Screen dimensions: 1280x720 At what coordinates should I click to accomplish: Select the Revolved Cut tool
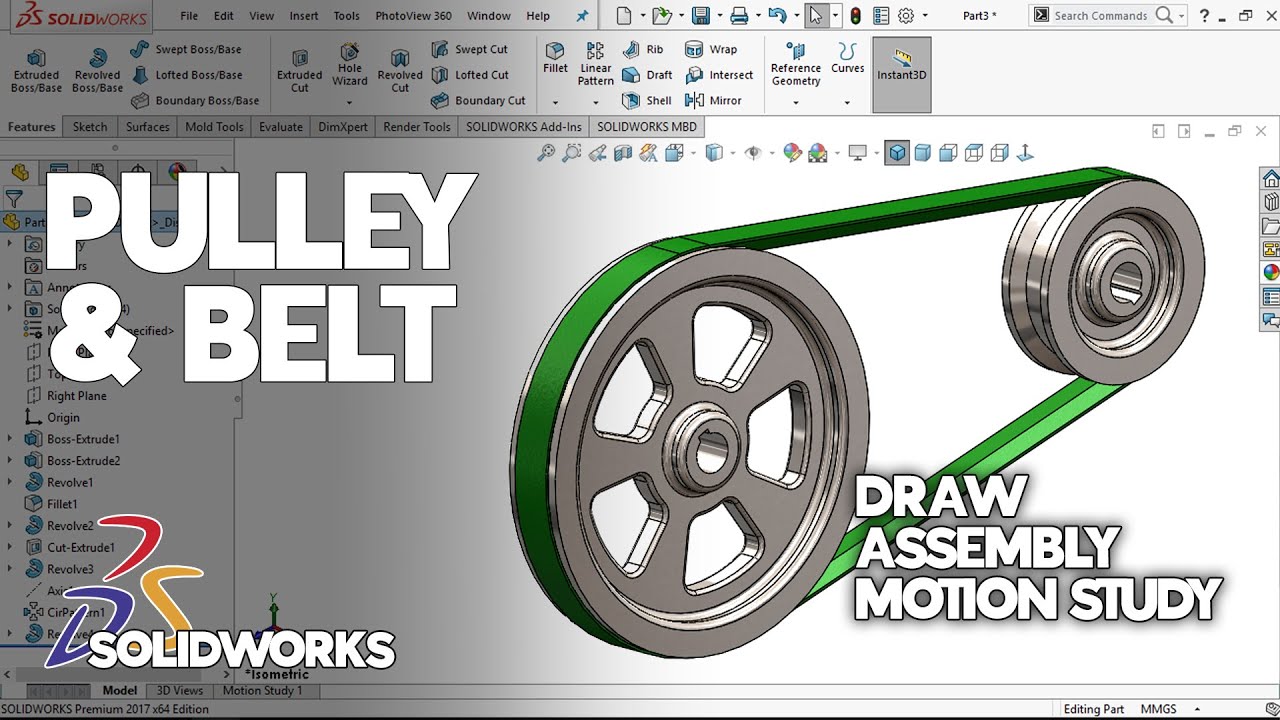point(400,71)
